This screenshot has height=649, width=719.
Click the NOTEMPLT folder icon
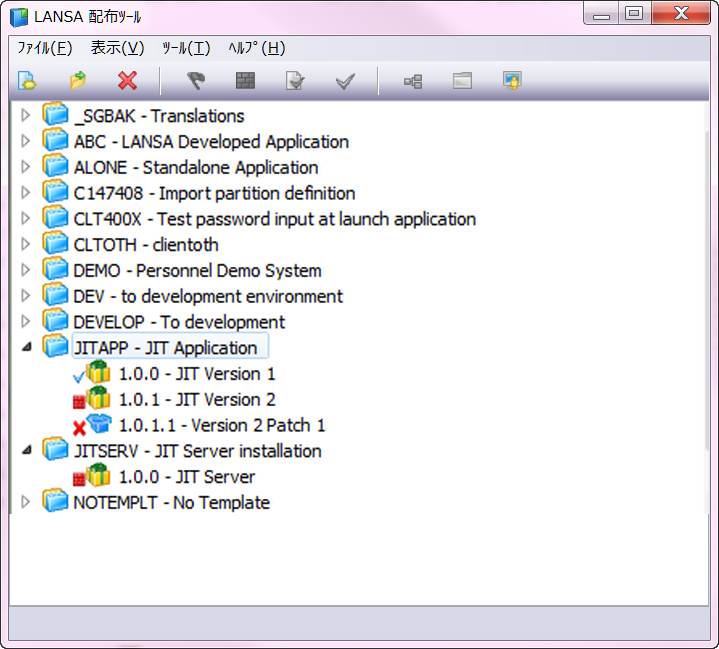click(x=55, y=501)
